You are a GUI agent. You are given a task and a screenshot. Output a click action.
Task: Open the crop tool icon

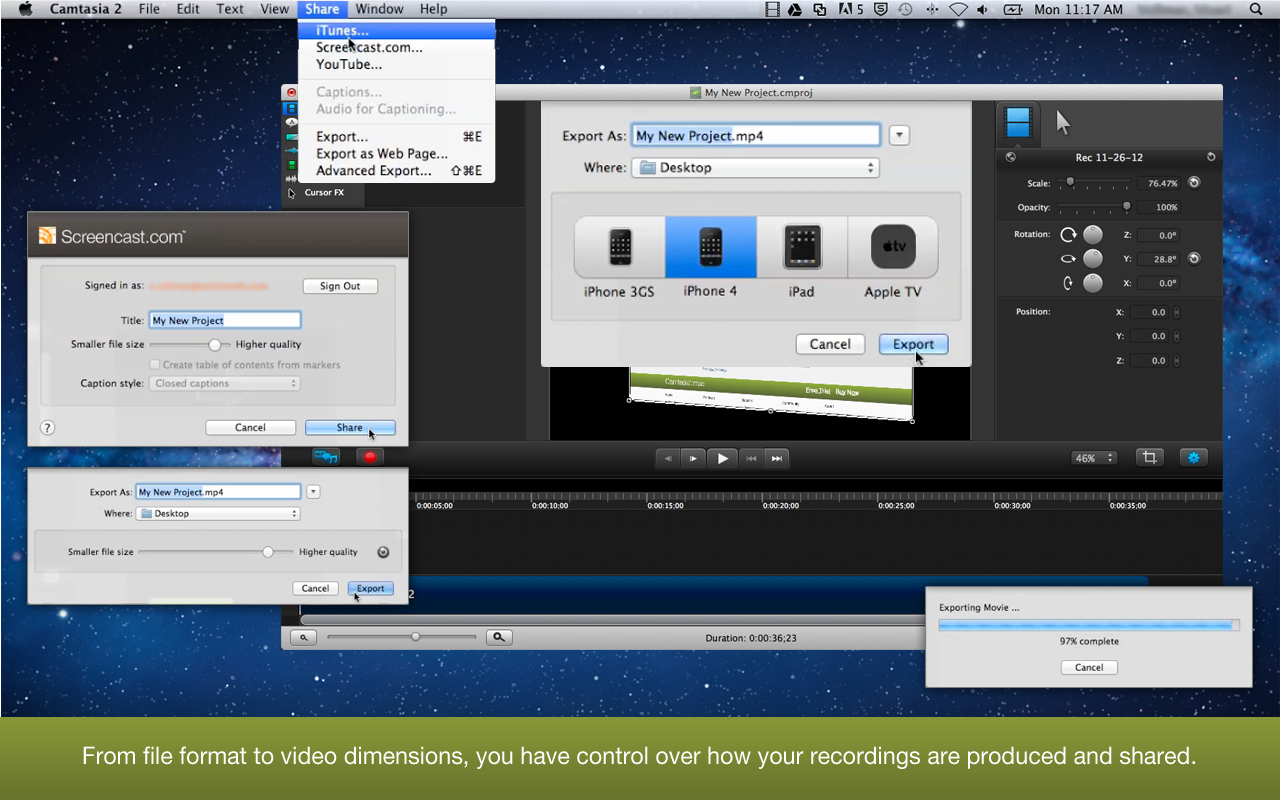click(1149, 457)
